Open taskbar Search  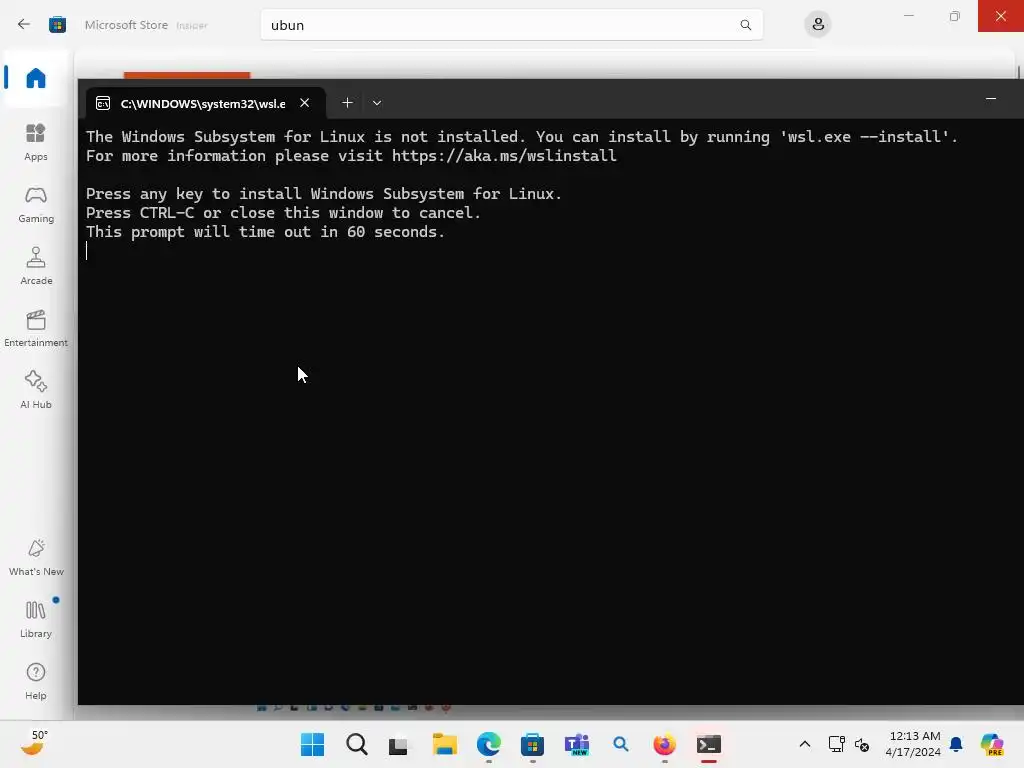(357, 744)
